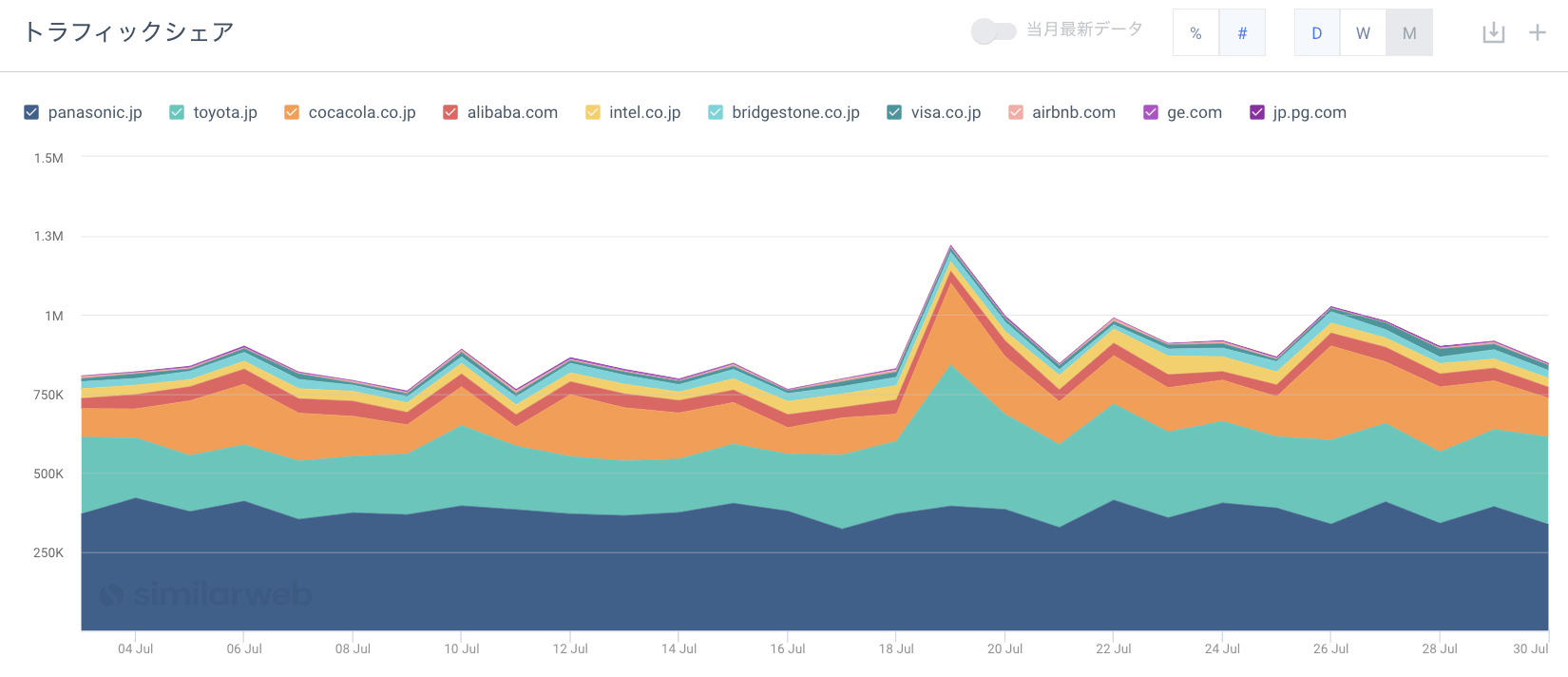The height and width of the screenshot is (677, 1568).
Task: Toggle the intel.co.jp checkbox
Action: point(593,112)
